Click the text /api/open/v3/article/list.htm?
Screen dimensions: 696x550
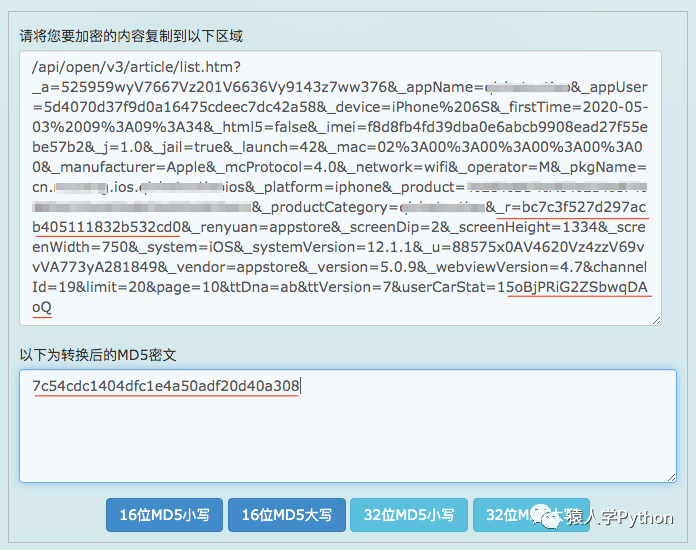pos(136,67)
